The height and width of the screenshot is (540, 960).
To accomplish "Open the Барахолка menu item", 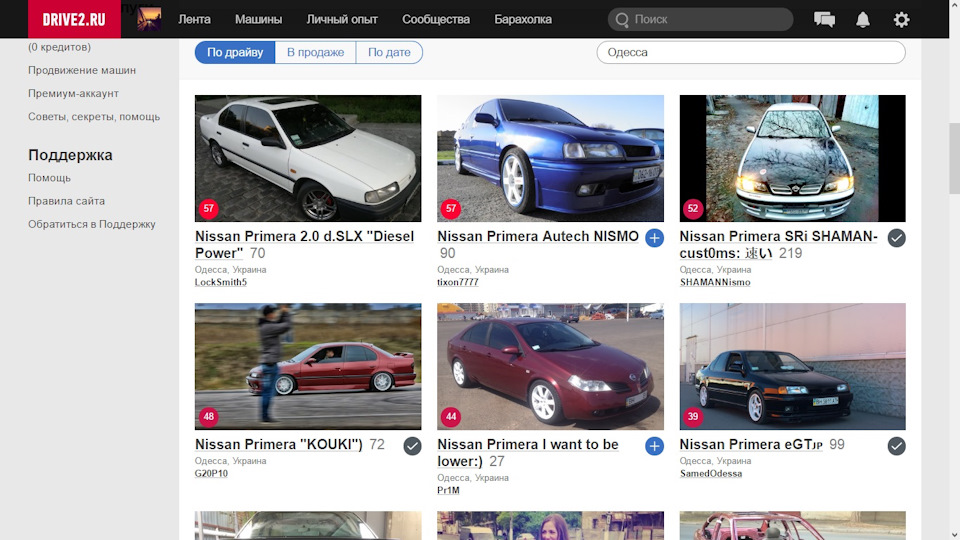I will [x=523, y=20].
